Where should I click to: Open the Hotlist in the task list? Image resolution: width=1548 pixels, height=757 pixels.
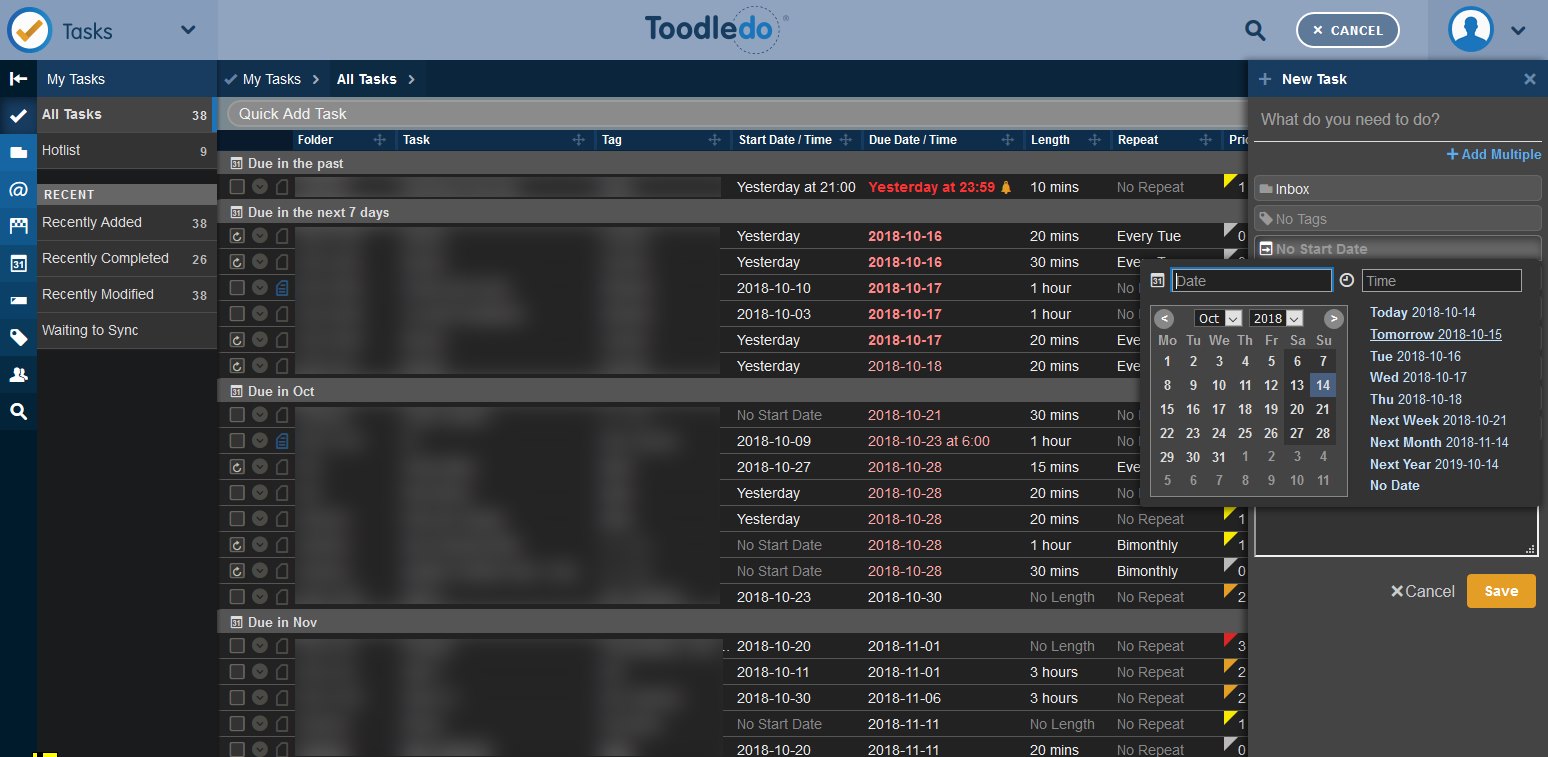click(x=62, y=150)
